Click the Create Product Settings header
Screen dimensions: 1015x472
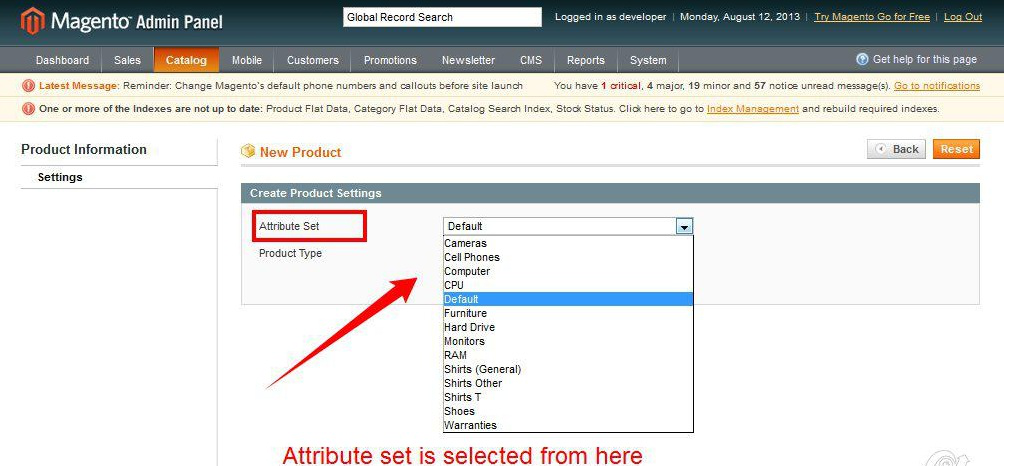(x=610, y=193)
